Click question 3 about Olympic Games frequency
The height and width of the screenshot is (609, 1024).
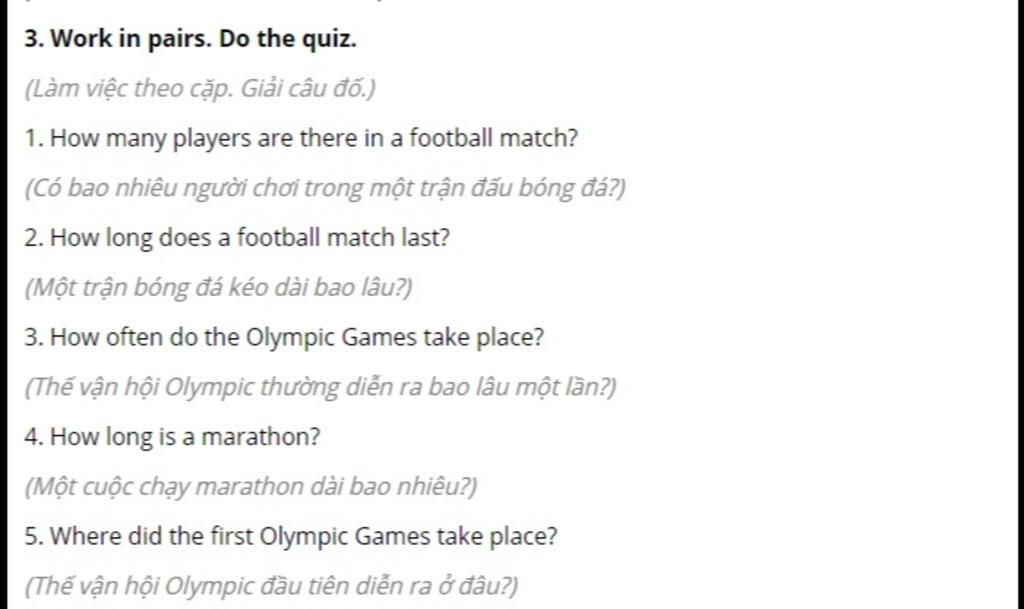tap(284, 337)
